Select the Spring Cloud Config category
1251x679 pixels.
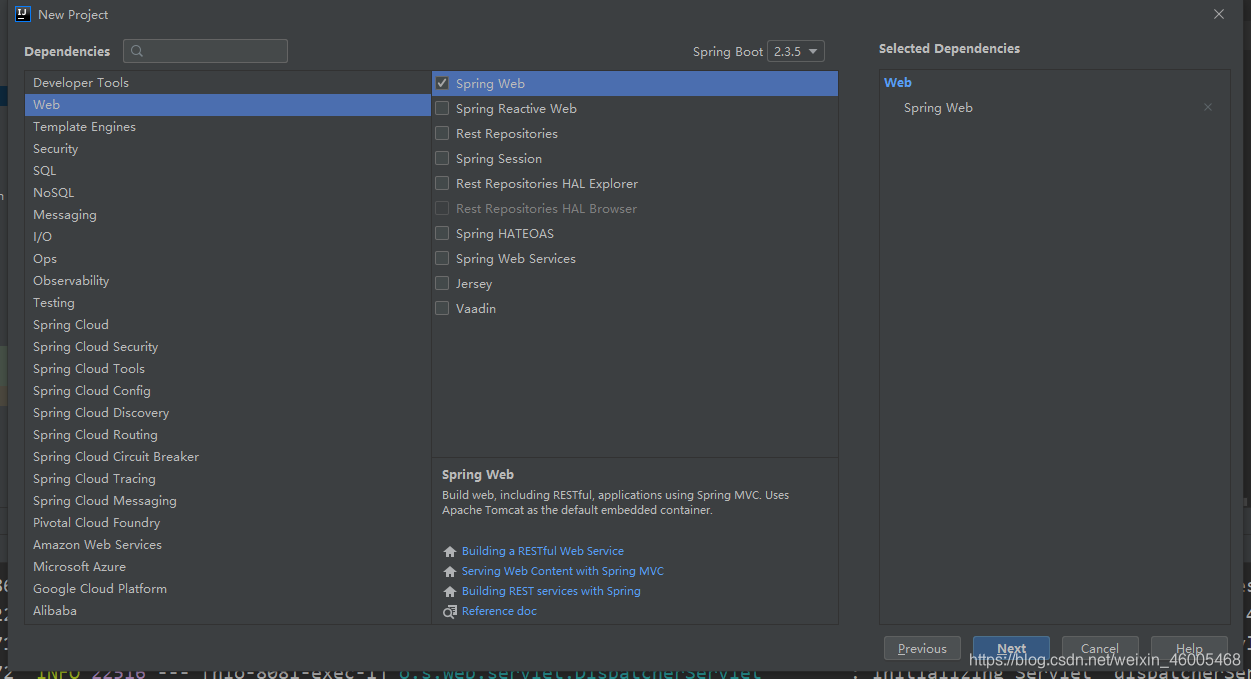pyautogui.click(x=228, y=391)
